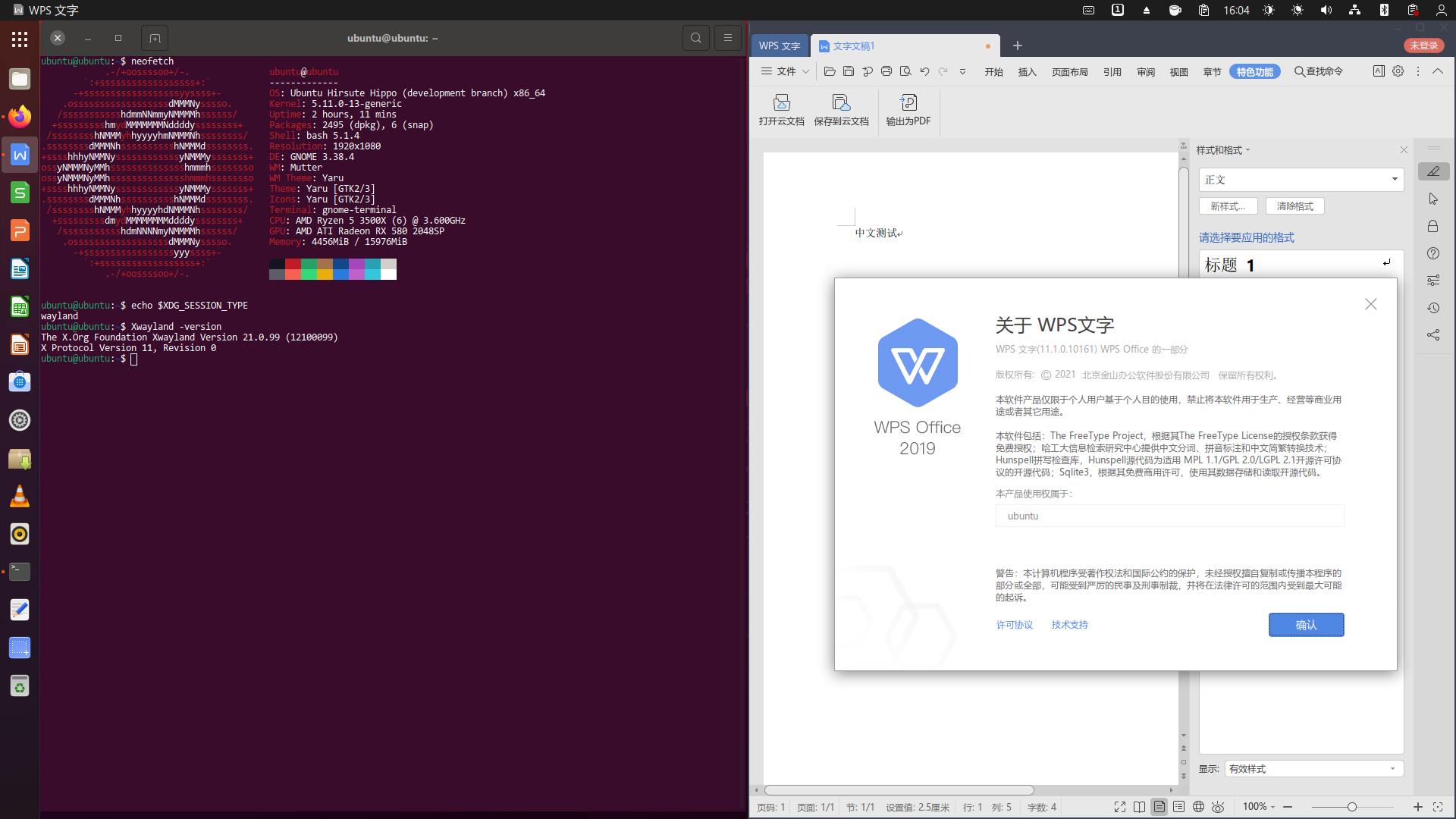Expand the 样式和格式 panel title dropdown
Image resolution: width=1456 pixels, height=819 pixels.
1248,150
